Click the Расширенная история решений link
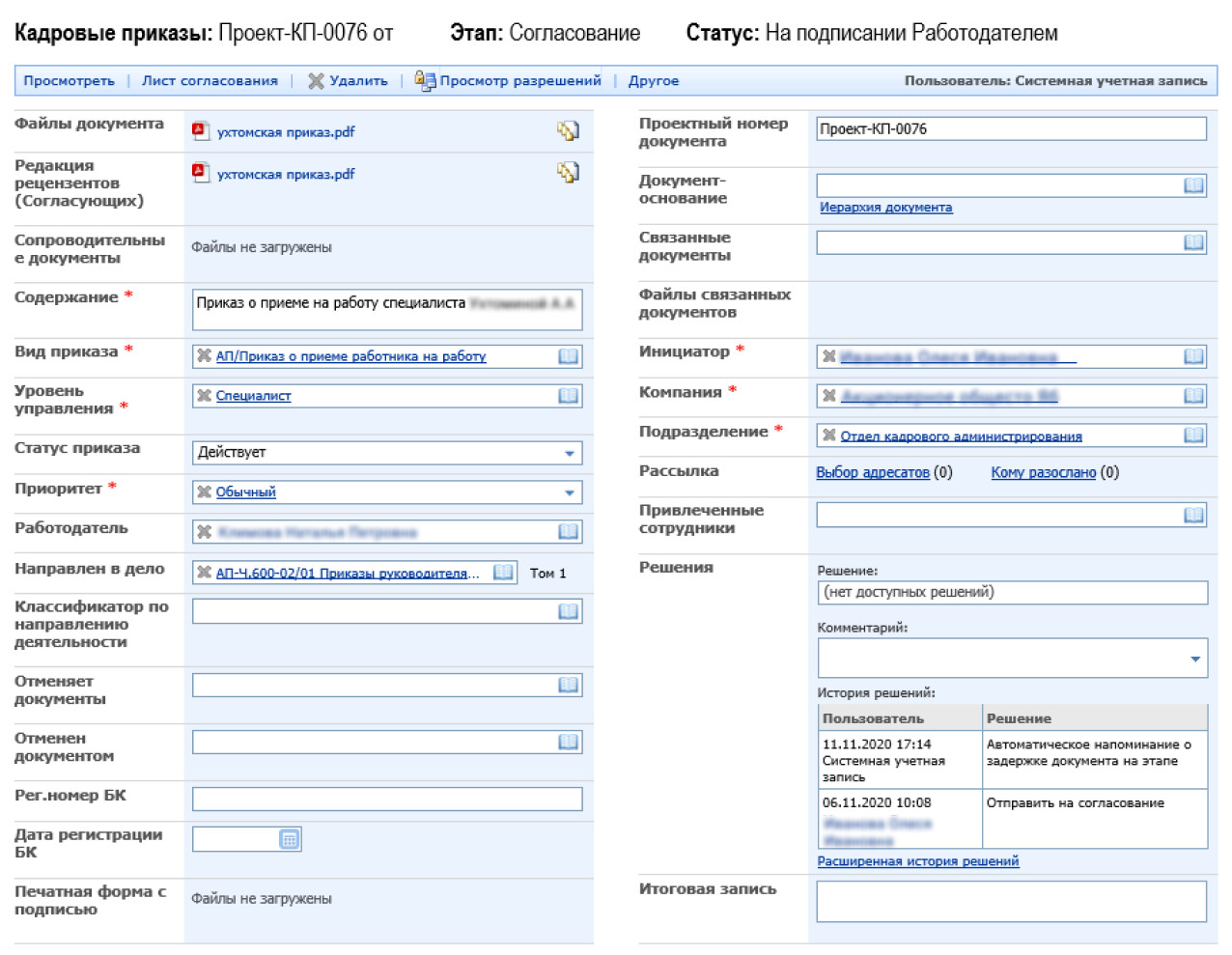The height and width of the screenshot is (955, 1232). point(917,861)
